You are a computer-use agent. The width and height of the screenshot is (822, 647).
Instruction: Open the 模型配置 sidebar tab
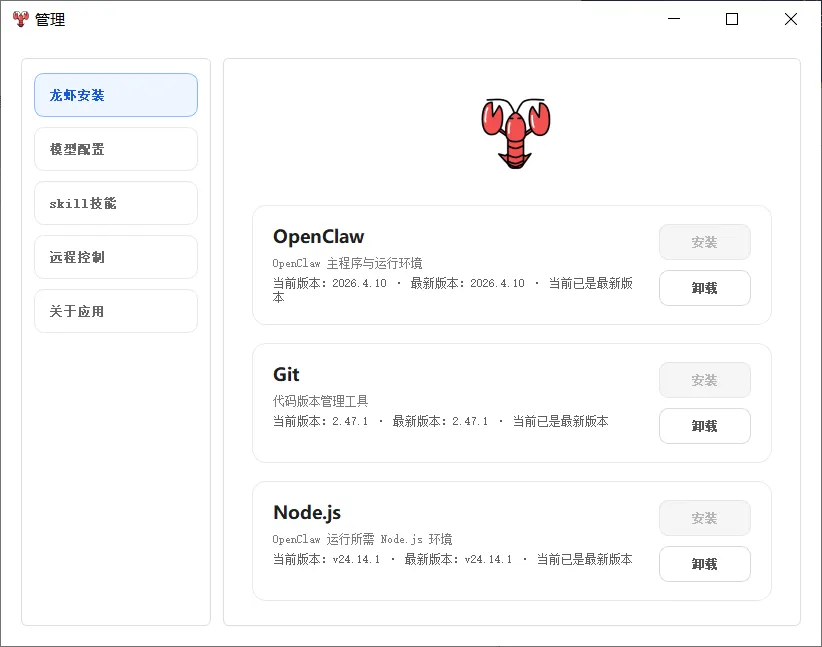tap(116, 149)
